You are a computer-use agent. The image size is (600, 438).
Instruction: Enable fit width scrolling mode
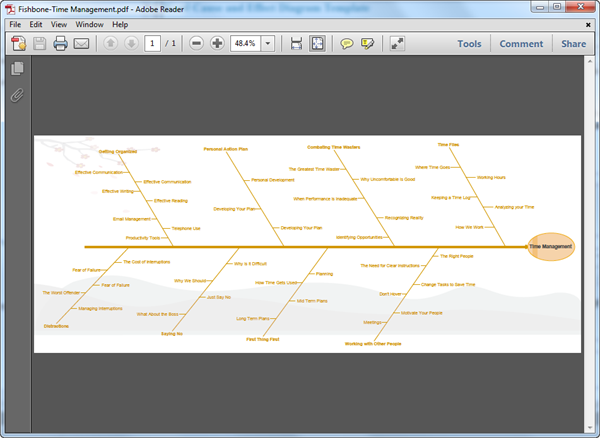pyautogui.click(x=296, y=43)
